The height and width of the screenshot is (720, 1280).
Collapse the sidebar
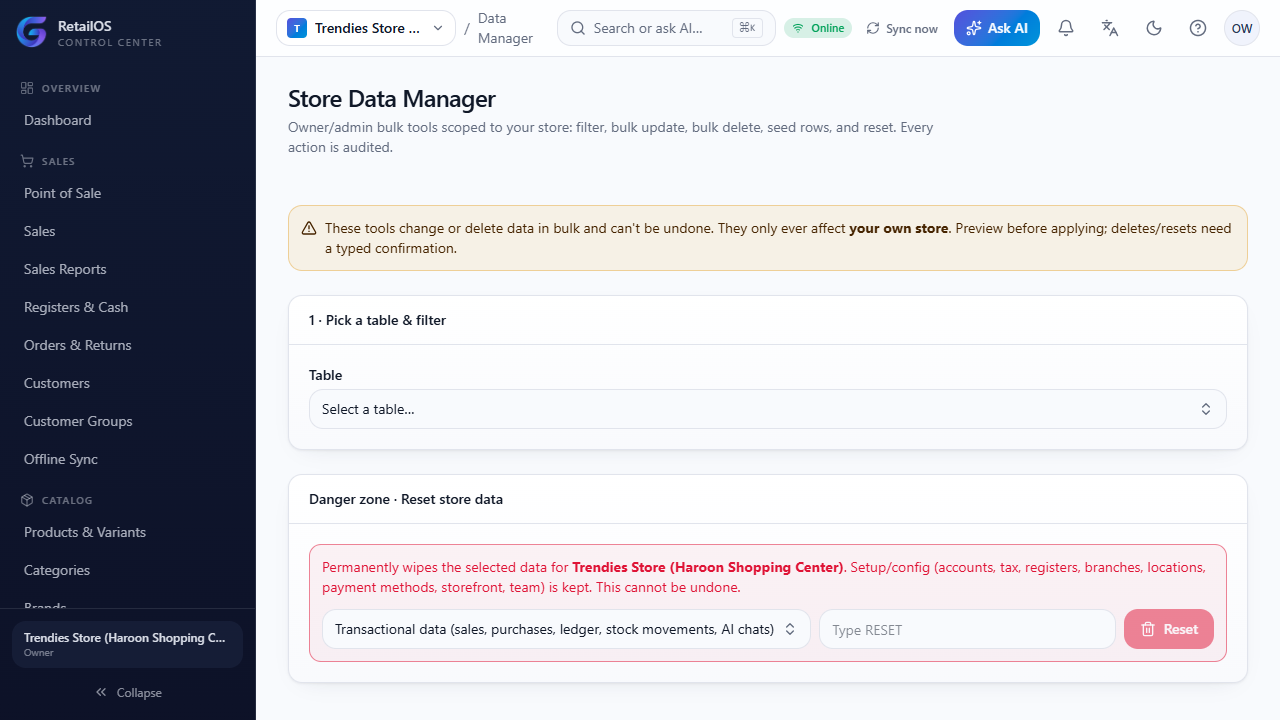tap(128, 692)
